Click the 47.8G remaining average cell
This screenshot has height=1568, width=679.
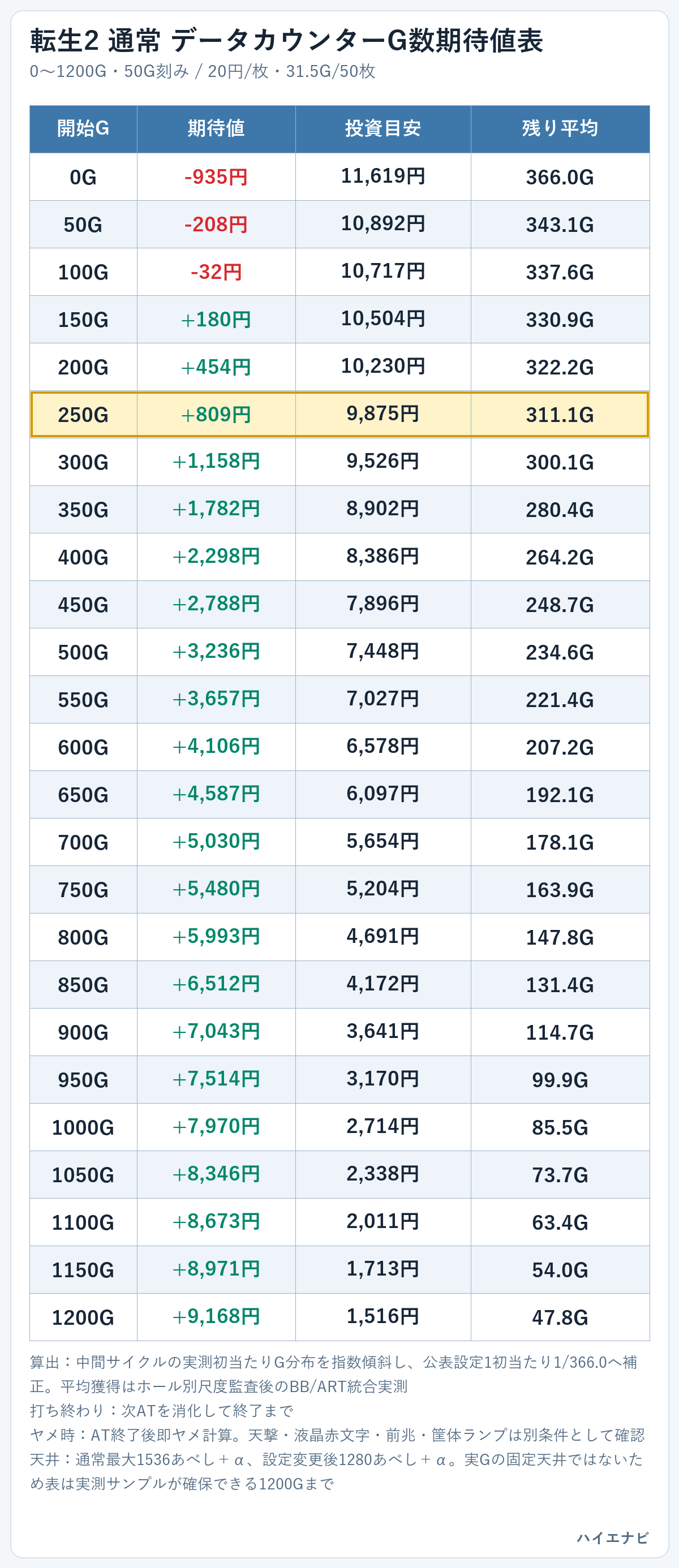560,1317
